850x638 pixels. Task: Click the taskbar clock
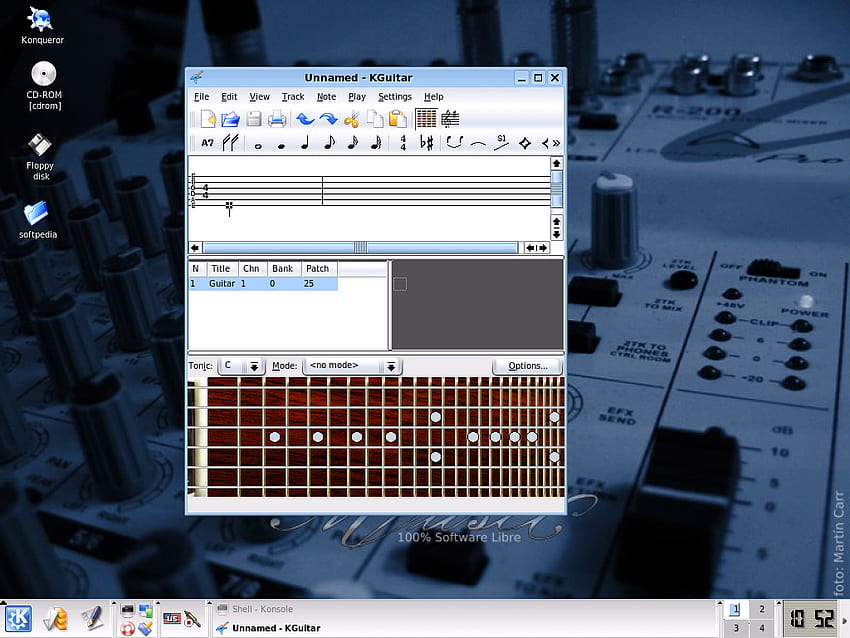click(x=812, y=618)
